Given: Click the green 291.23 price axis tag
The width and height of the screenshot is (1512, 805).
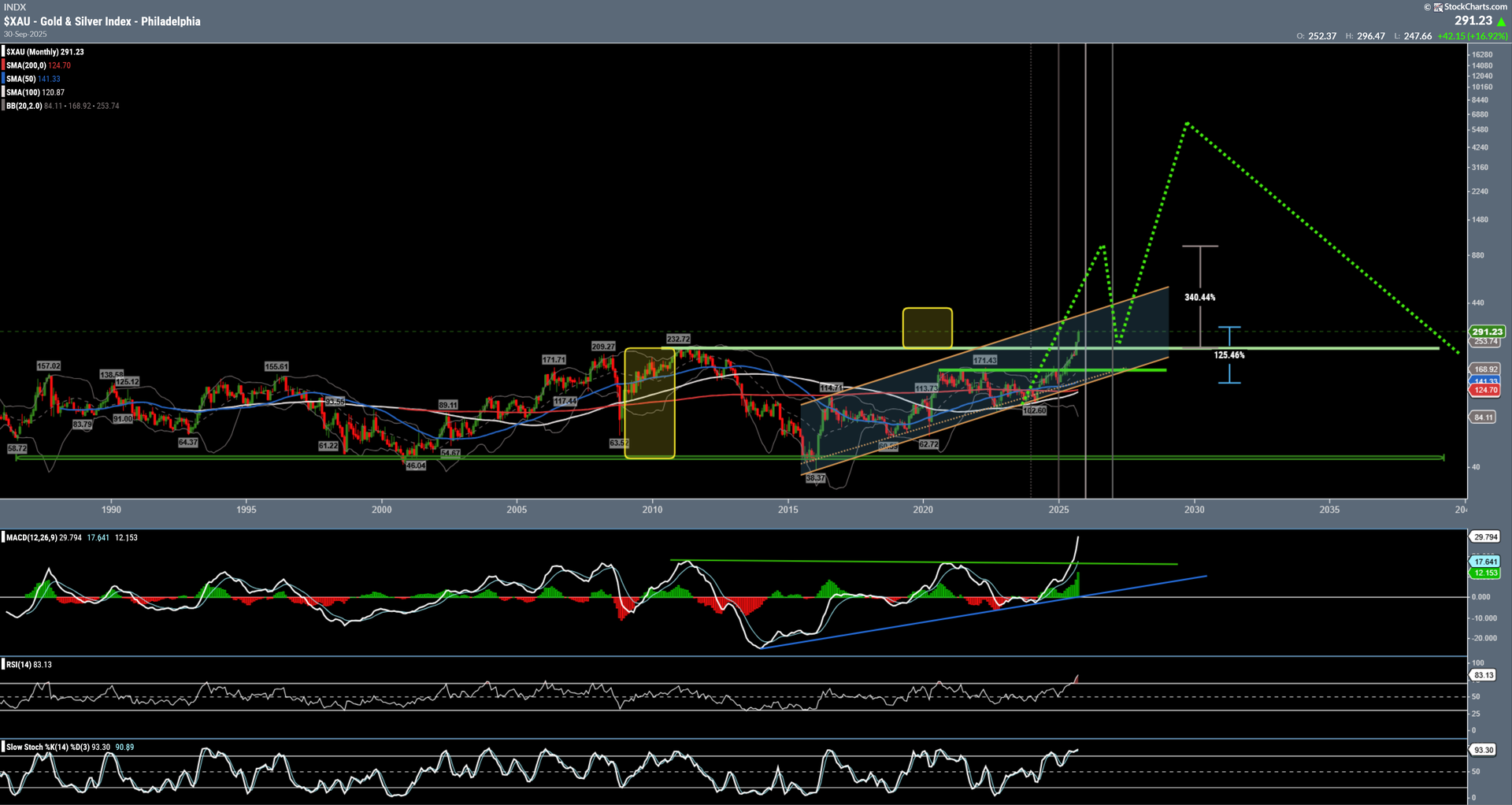Looking at the screenshot, I should click(x=1487, y=332).
